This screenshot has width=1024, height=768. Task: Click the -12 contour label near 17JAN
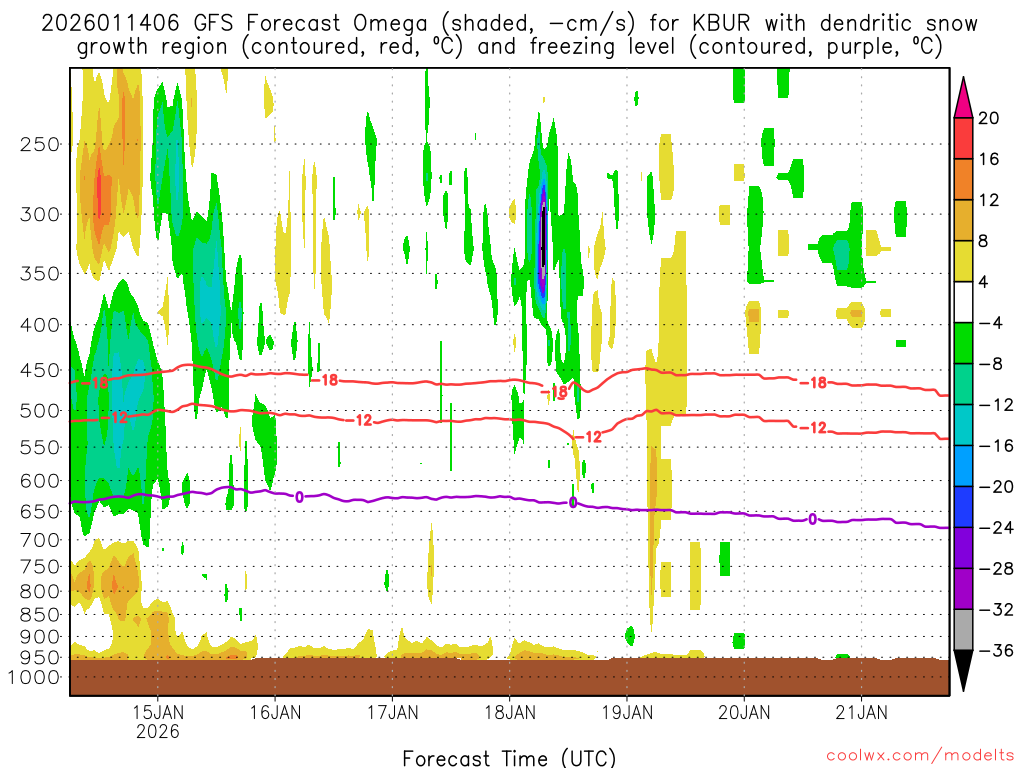[359, 420]
